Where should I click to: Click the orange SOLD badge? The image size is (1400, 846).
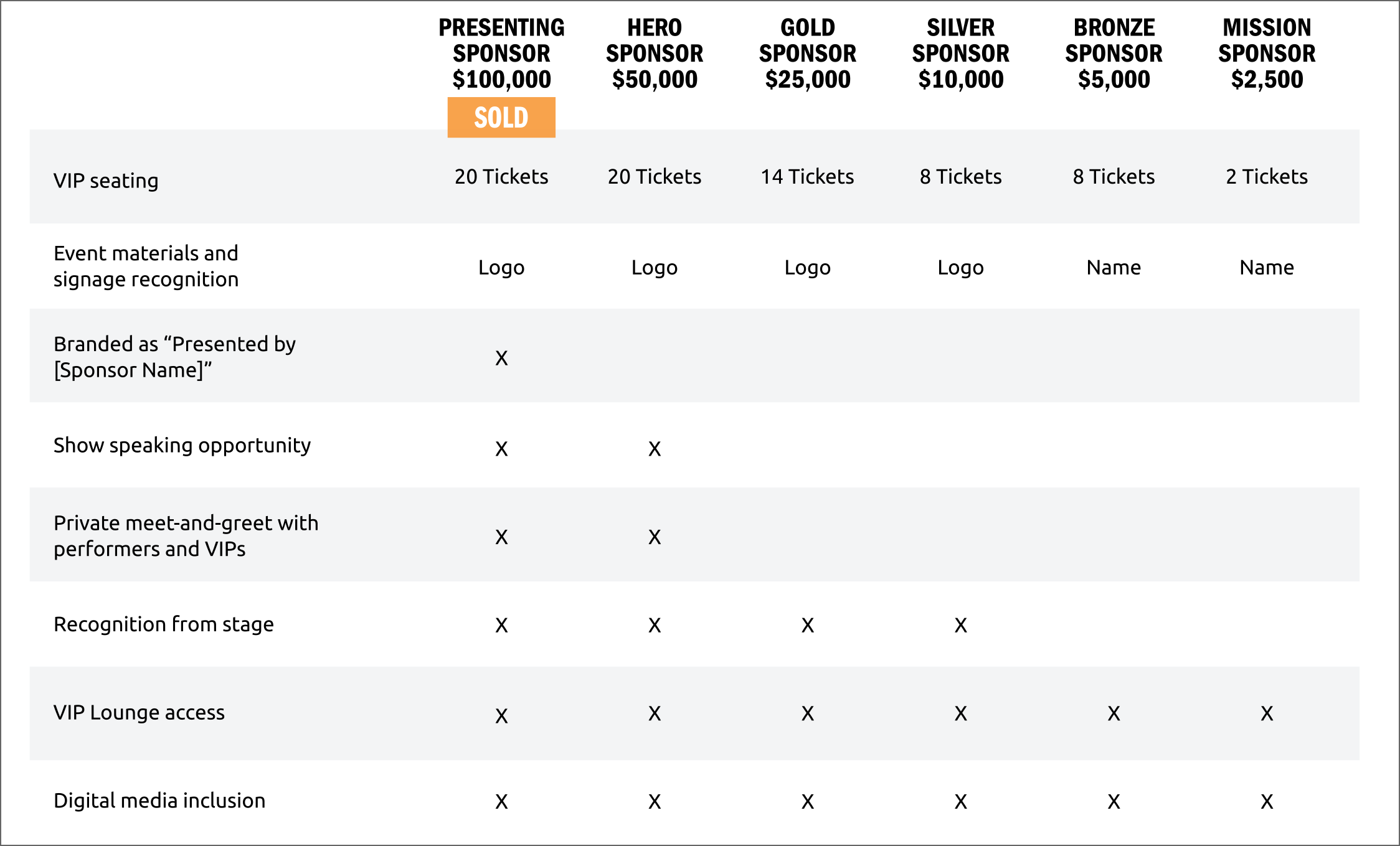(501, 118)
